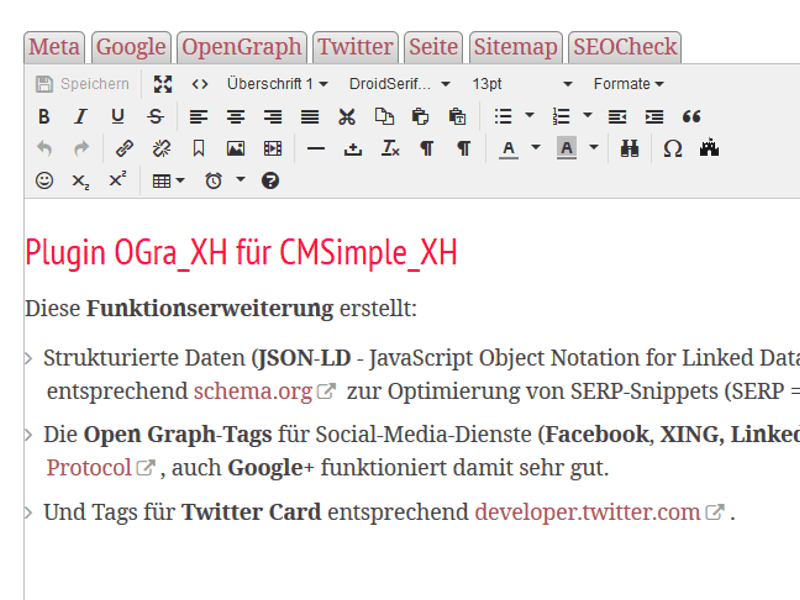
Task: Insert or edit a link
Action: (124, 149)
